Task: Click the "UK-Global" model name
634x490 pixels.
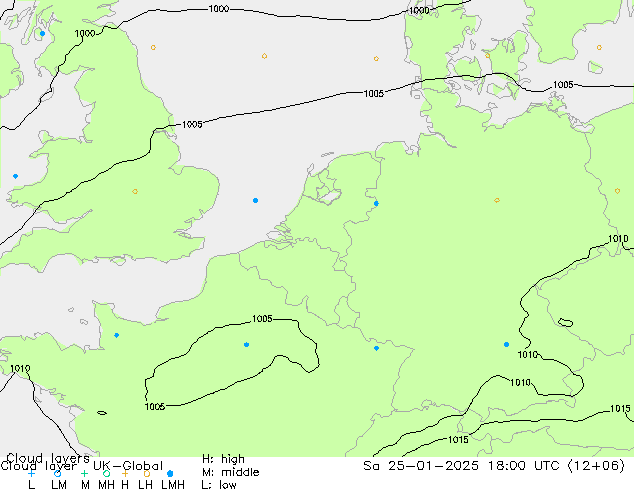Action: 128,466
